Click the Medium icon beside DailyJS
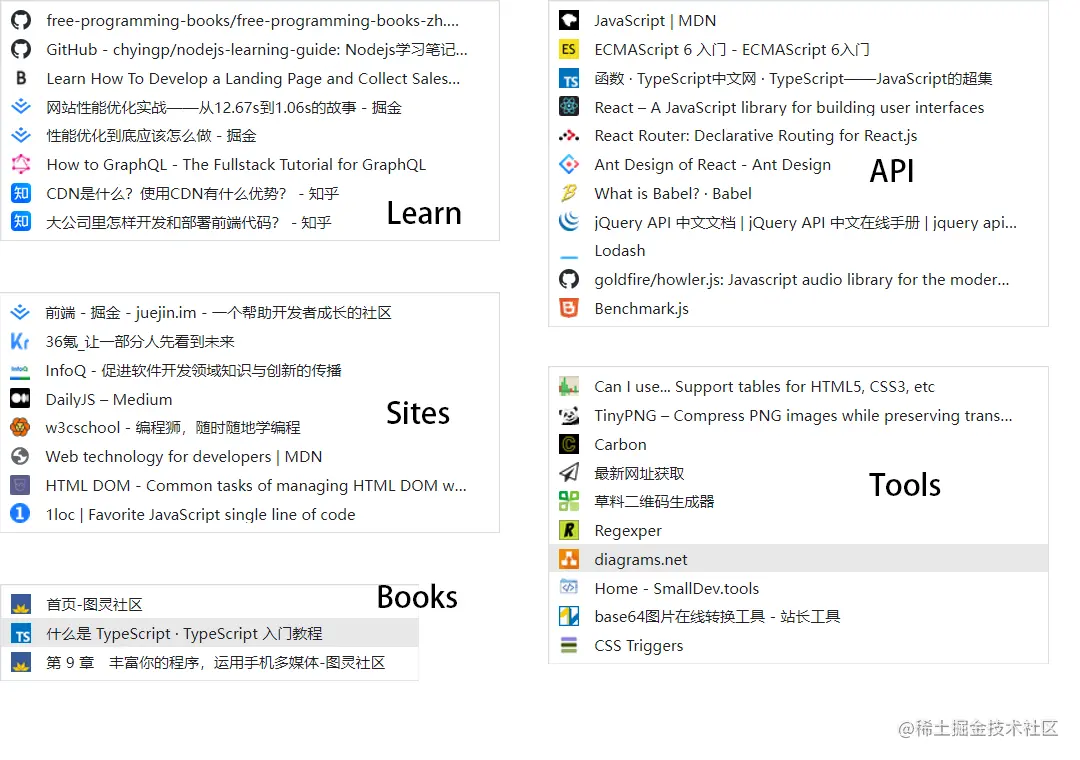The height and width of the screenshot is (760, 1080). pyautogui.click(x=20, y=398)
